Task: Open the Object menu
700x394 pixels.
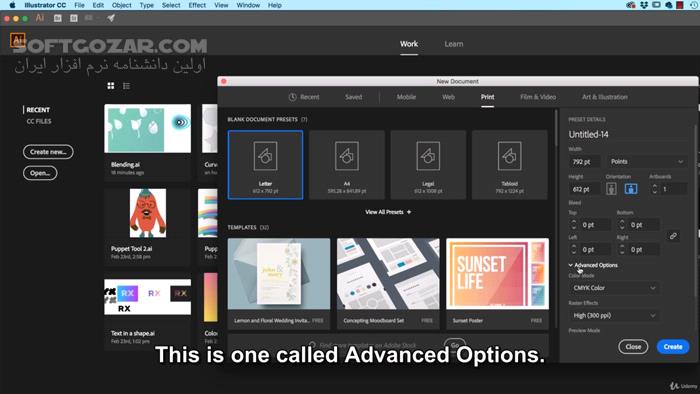Action: (x=121, y=5)
